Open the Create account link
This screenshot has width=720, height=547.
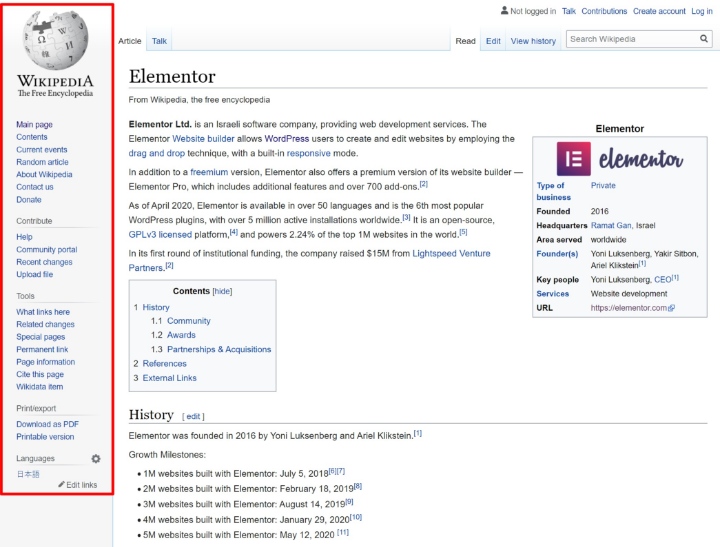pyautogui.click(x=659, y=11)
